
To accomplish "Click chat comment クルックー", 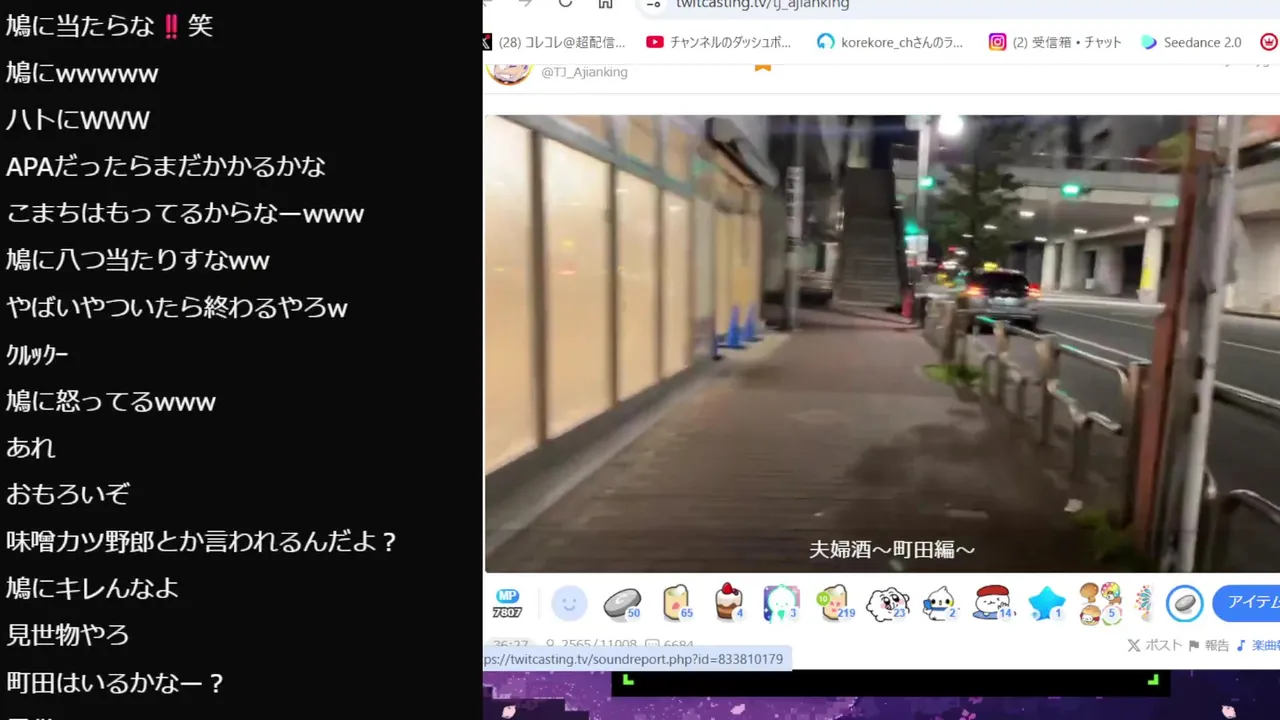I will (x=37, y=355).
